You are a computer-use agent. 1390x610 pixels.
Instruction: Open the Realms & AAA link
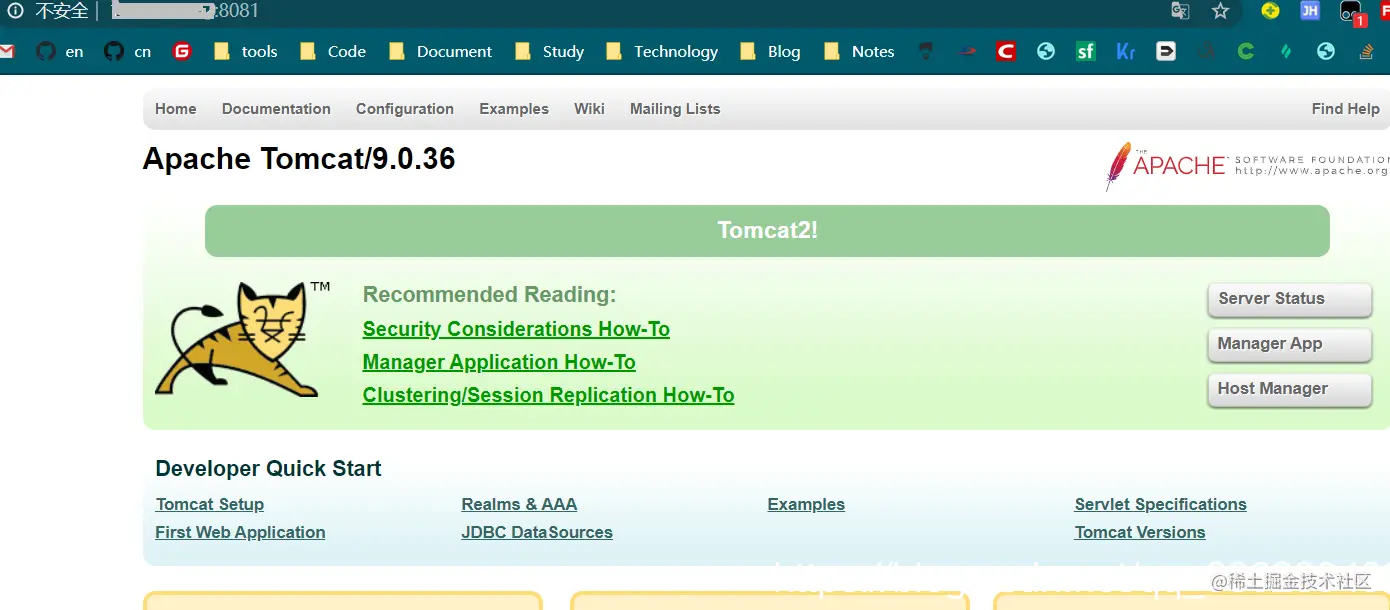[x=519, y=505]
